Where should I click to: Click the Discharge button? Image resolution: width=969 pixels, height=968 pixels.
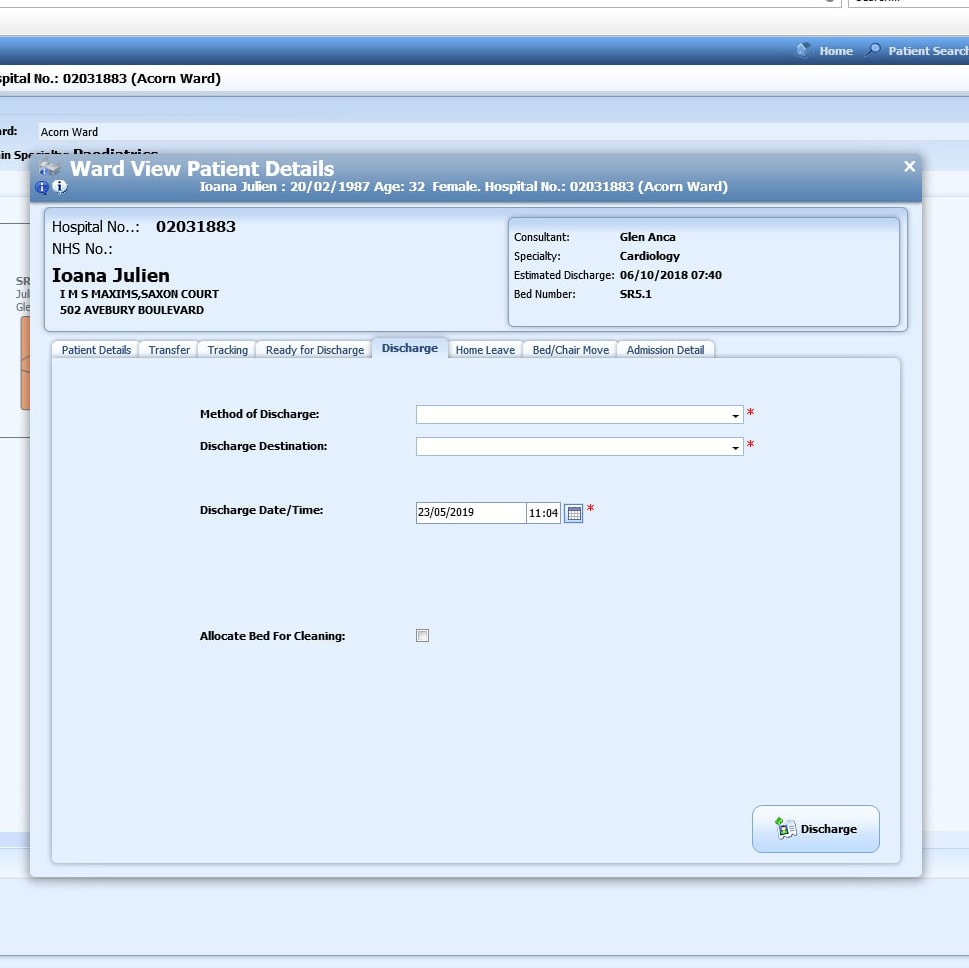pyautogui.click(x=815, y=829)
